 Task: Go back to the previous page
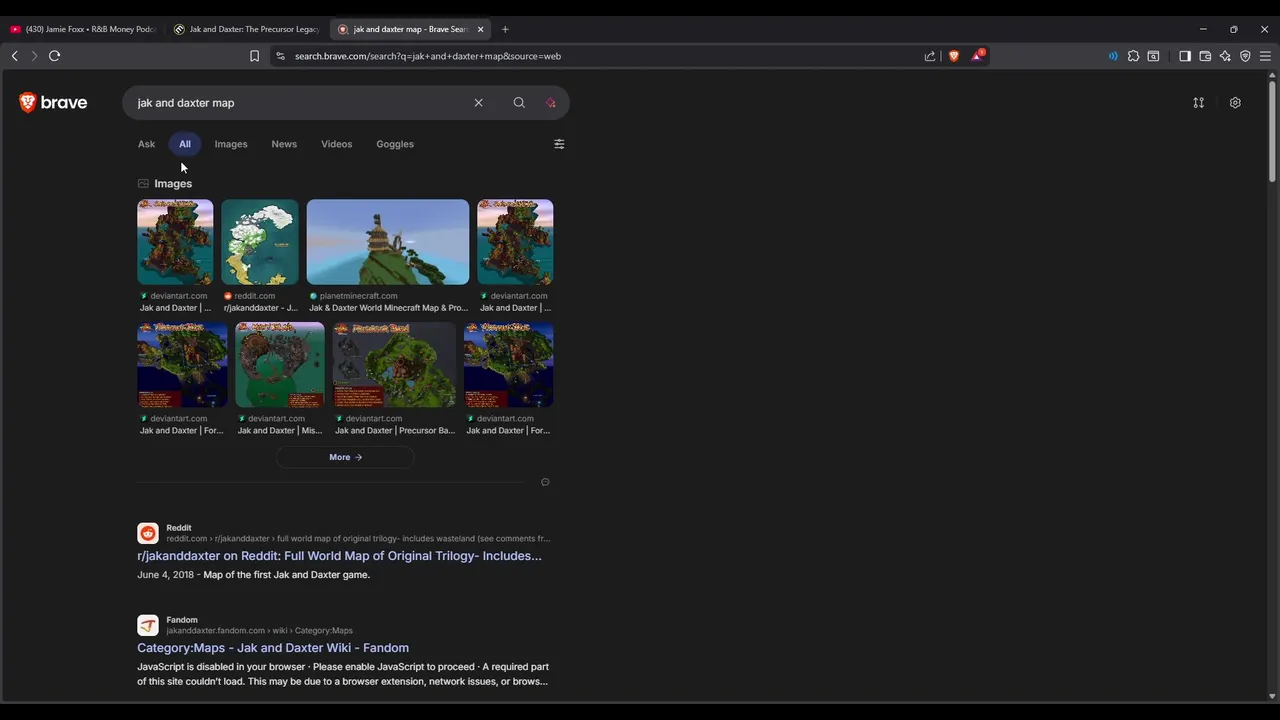coord(14,56)
